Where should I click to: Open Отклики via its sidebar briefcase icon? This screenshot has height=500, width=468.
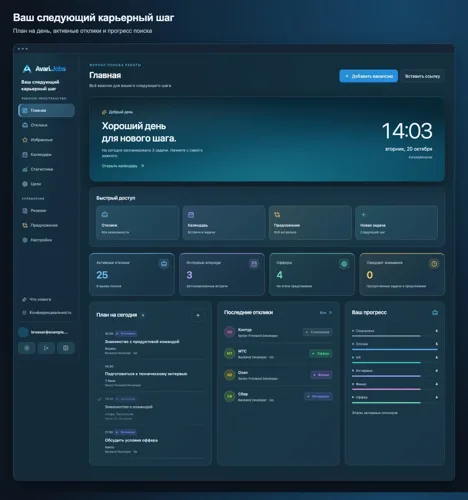pyautogui.click(x=25, y=125)
